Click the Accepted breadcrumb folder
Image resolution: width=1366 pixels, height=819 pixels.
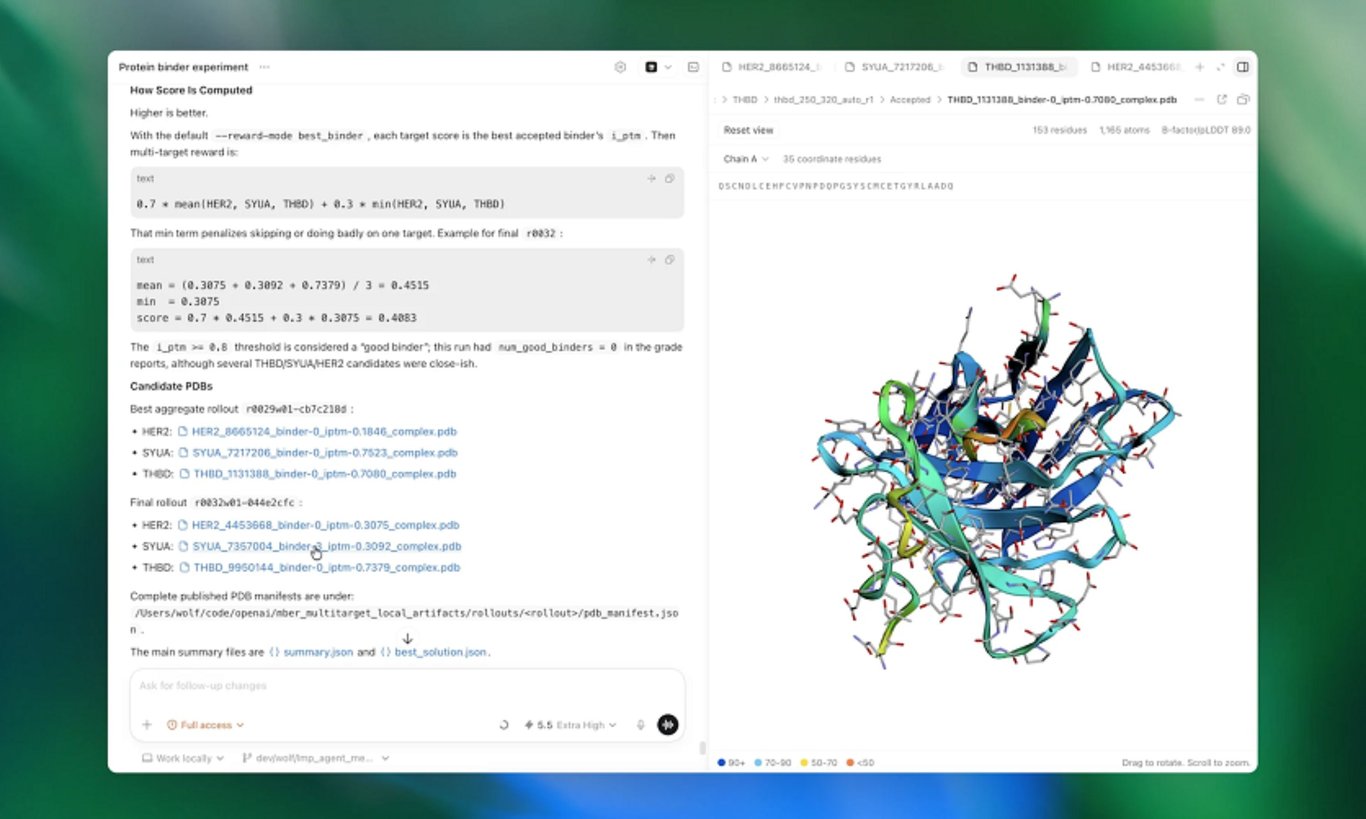(910, 100)
